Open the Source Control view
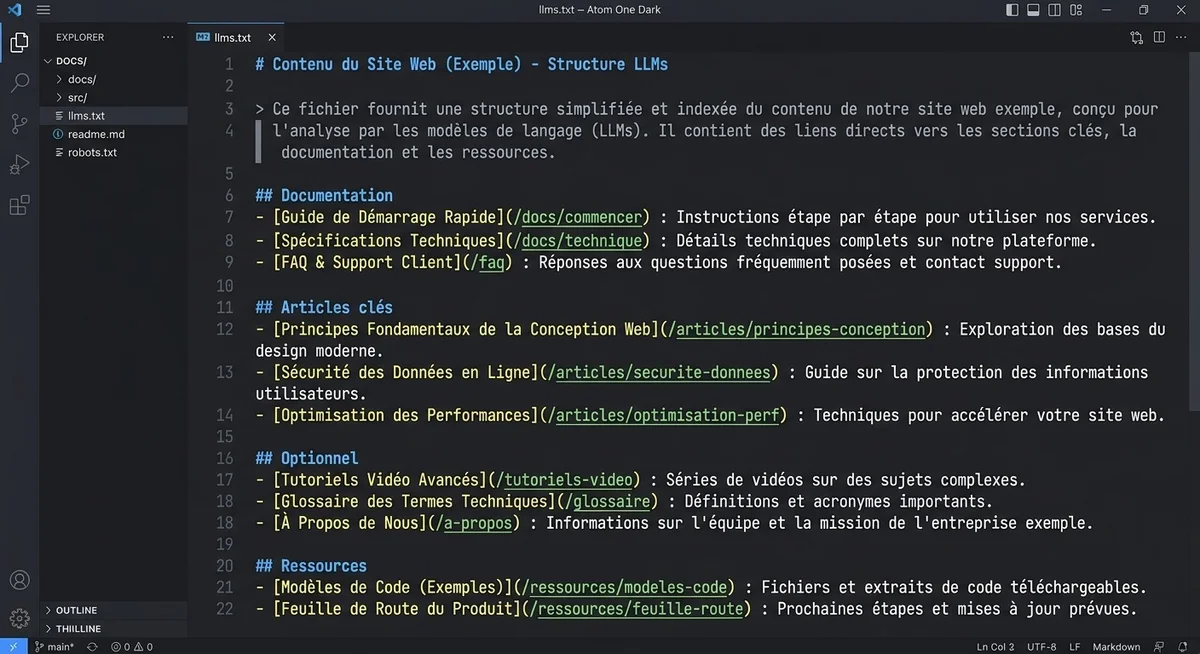The image size is (1200, 654). [19, 124]
